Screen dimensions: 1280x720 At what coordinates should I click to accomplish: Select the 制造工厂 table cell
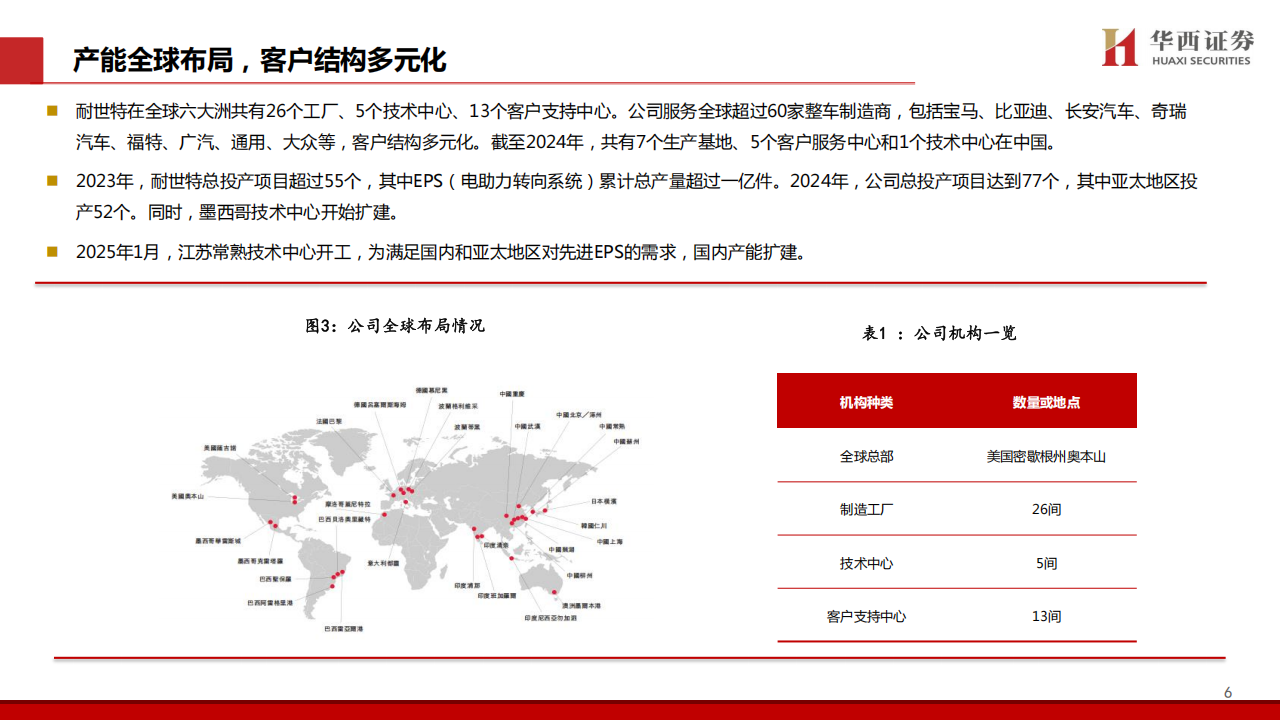[x=866, y=509]
